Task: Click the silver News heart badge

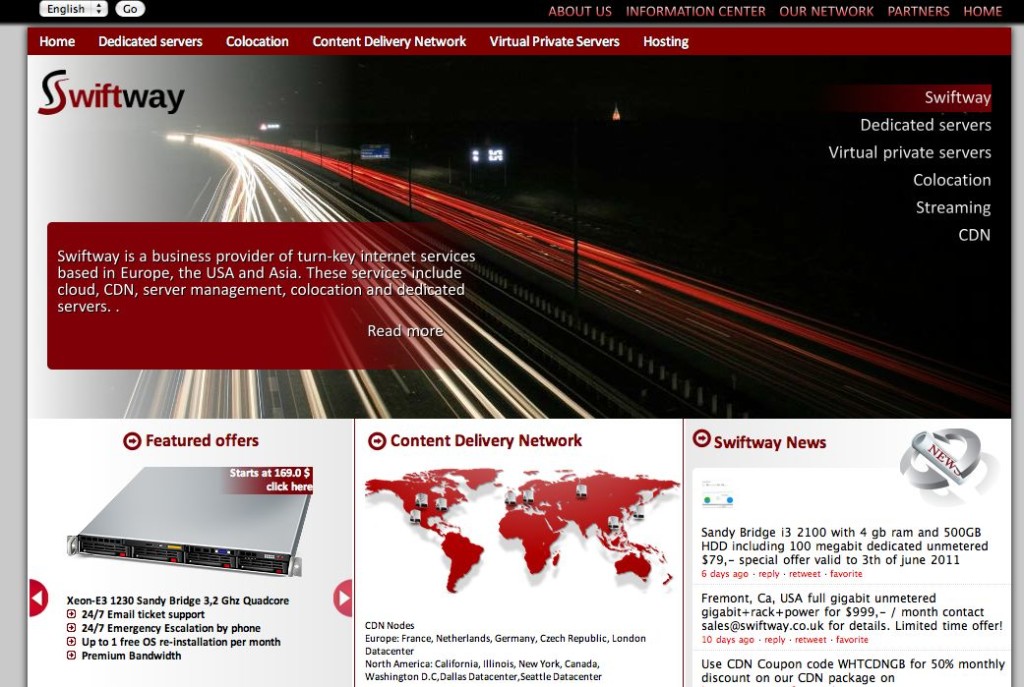Action: point(947,465)
